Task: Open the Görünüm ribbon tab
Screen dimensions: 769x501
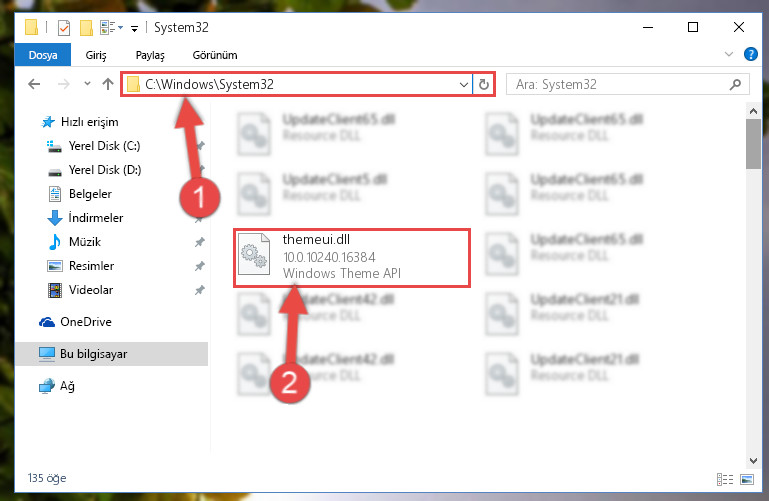Action: click(215, 55)
